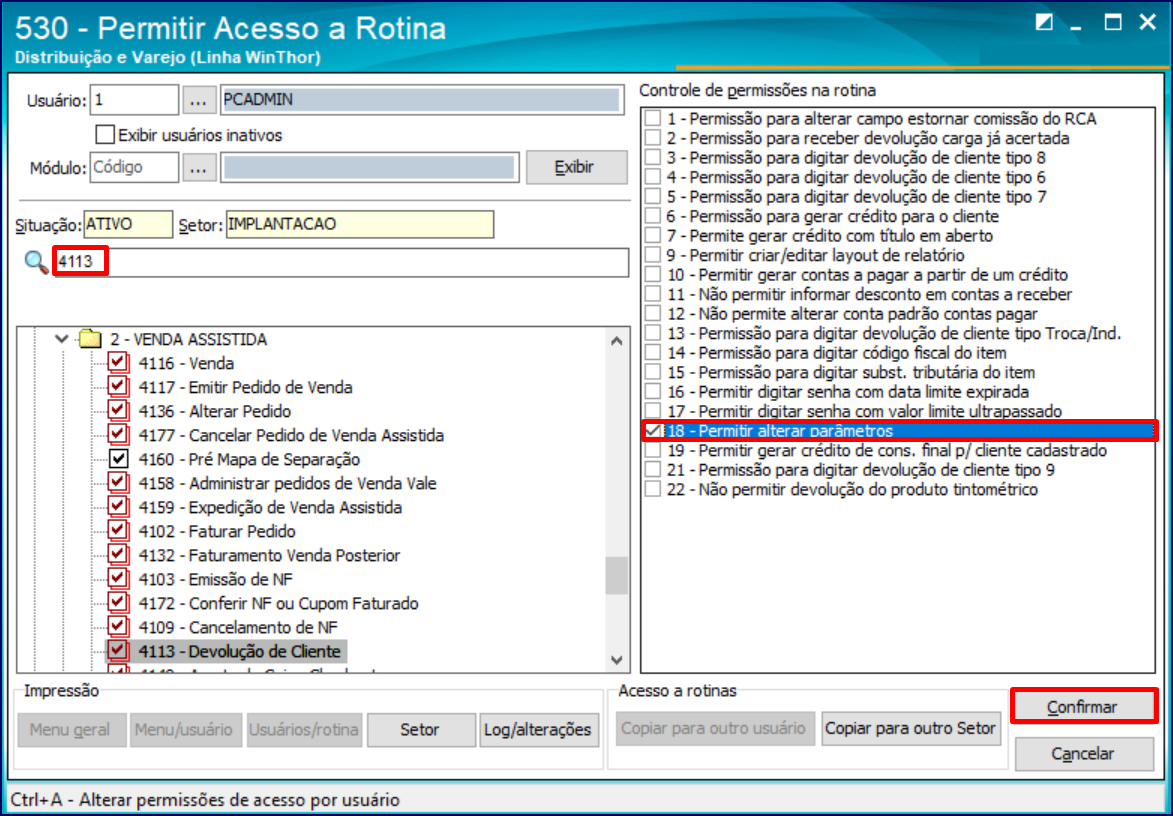Image resolution: width=1173 pixels, height=816 pixels.
Task: Uncheck permission 18 - Permitir alterar parâmetros
Action: (x=654, y=431)
